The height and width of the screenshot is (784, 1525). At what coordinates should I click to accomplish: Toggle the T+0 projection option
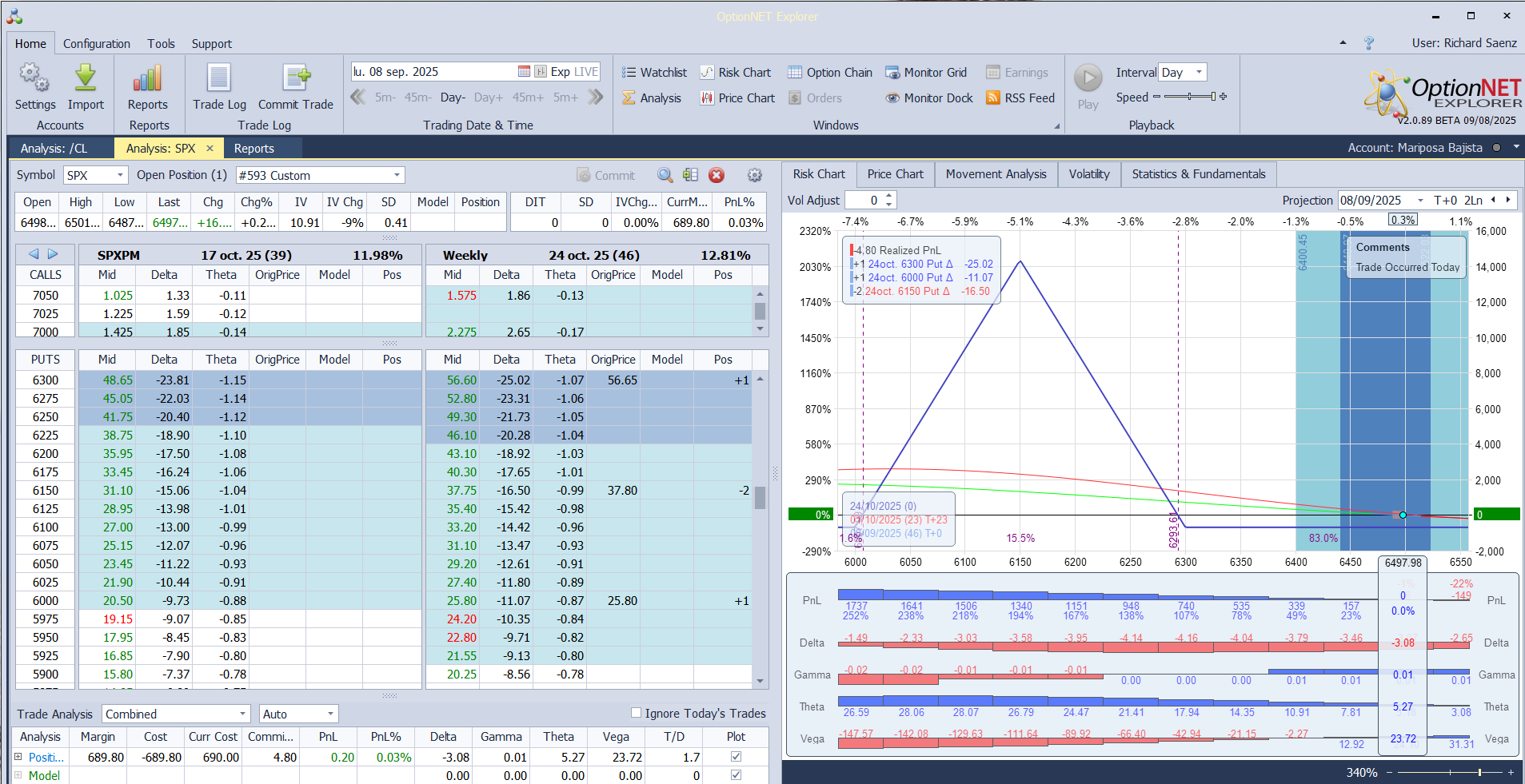click(1445, 201)
